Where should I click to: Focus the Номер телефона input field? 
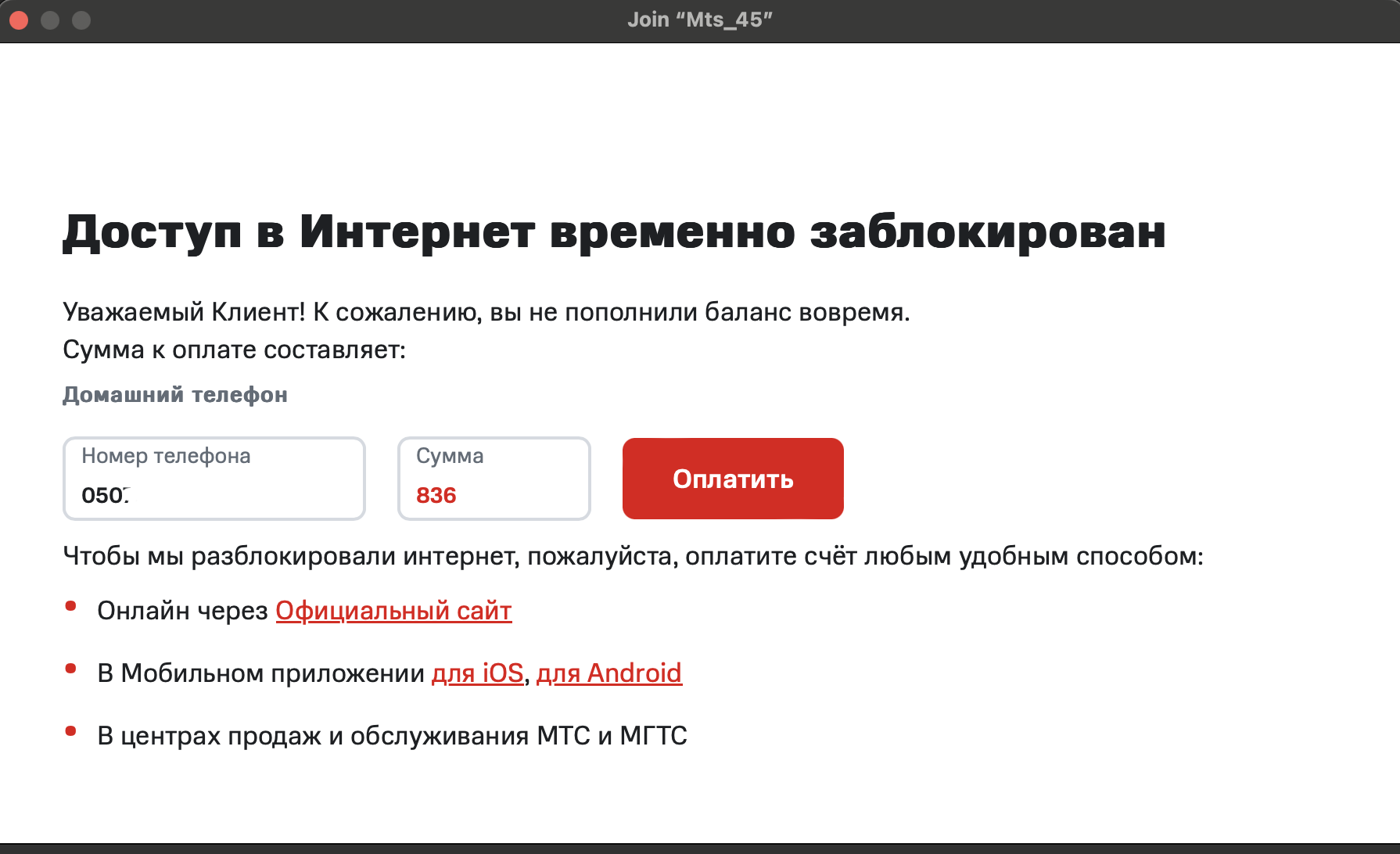click(x=214, y=479)
